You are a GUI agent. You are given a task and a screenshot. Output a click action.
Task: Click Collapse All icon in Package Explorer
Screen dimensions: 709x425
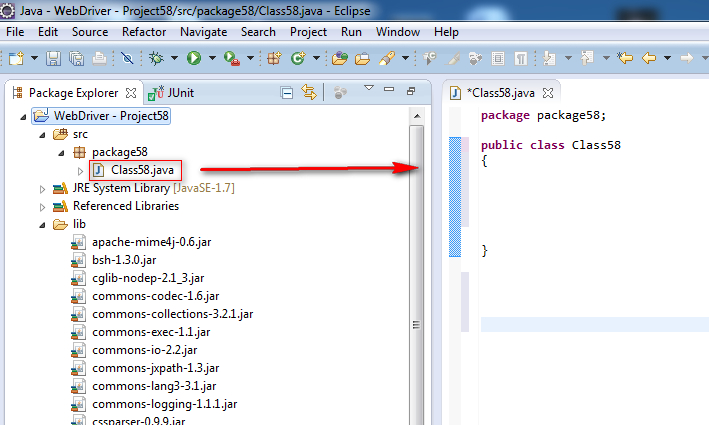(x=287, y=93)
